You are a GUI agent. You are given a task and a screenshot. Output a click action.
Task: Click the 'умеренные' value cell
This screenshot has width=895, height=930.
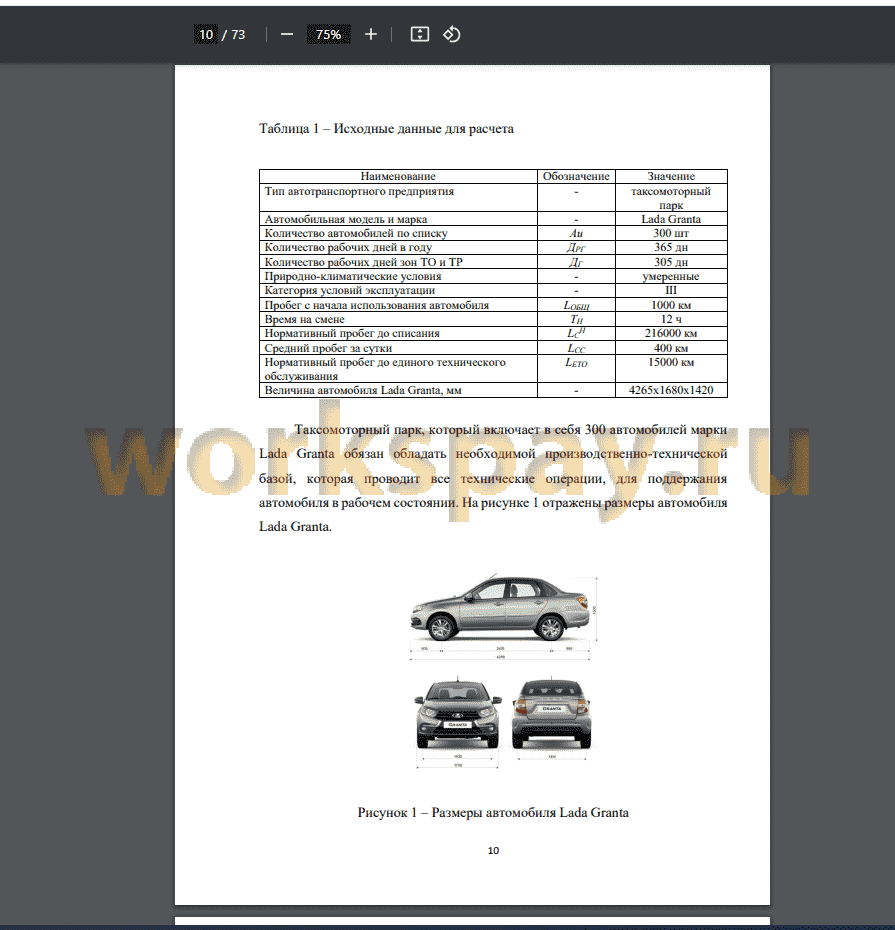(x=671, y=276)
